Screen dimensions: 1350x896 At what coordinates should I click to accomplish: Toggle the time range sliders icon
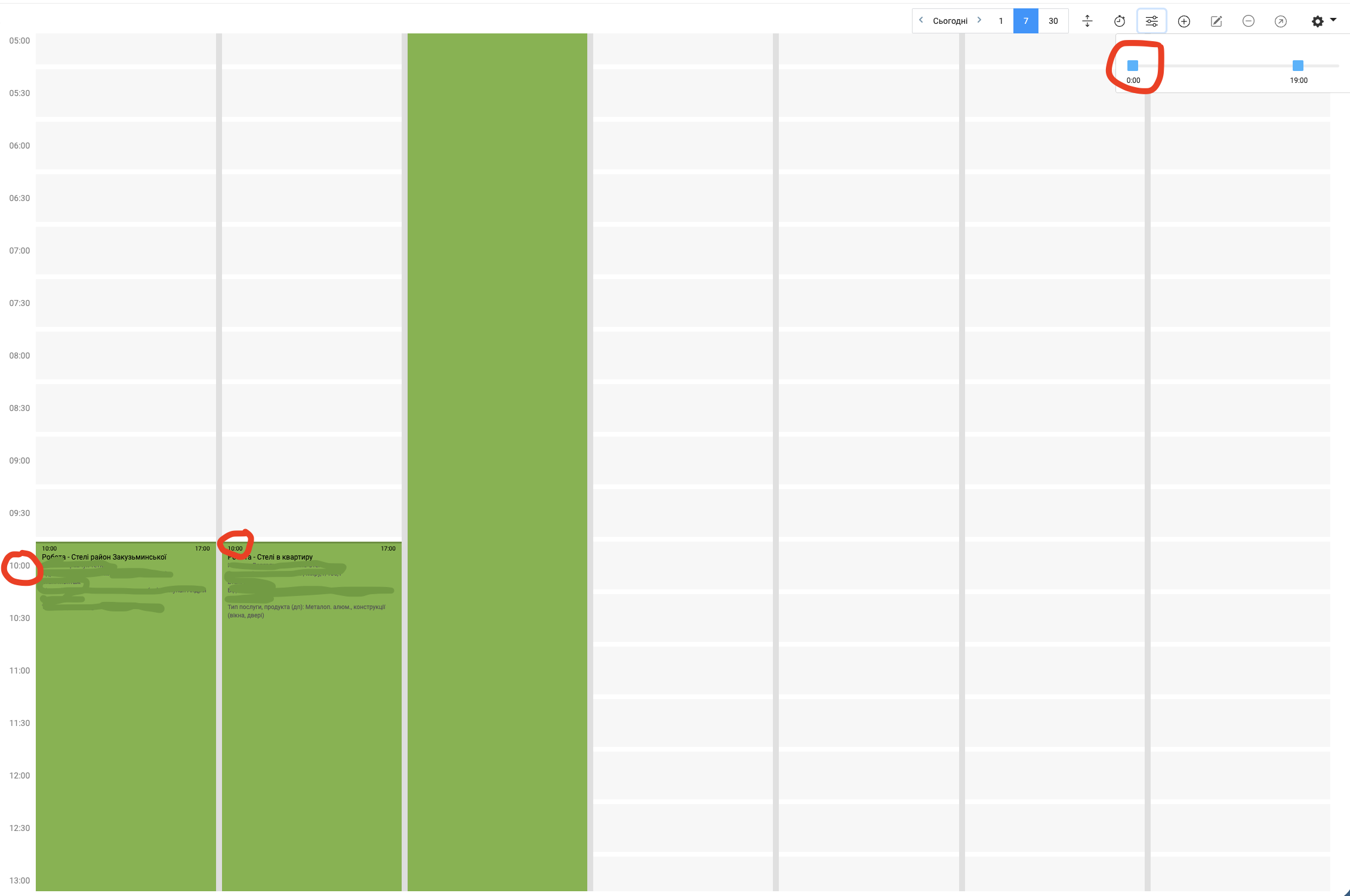pyautogui.click(x=1152, y=21)
